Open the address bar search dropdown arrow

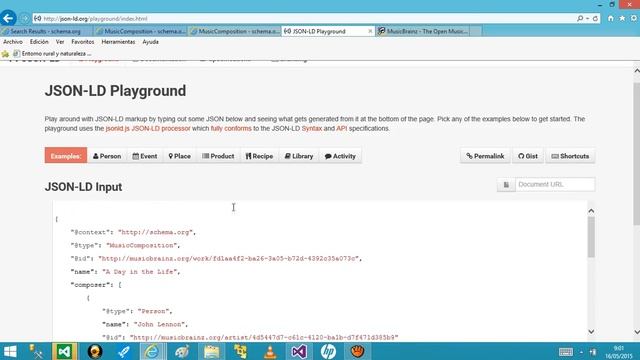click(x=587, y=18)
